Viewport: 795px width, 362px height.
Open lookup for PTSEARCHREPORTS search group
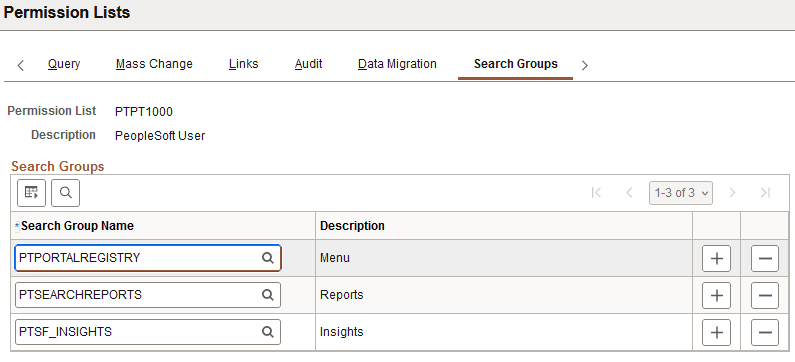click(x=268, y=295)
